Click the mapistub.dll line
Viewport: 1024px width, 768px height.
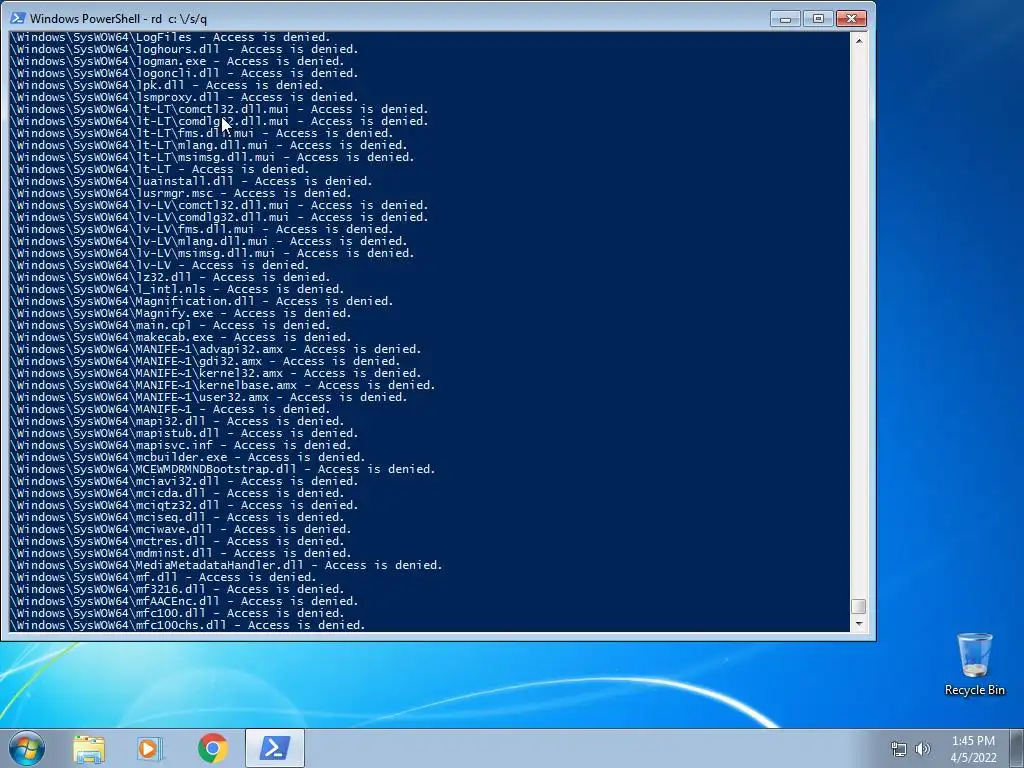coord(184,433)
